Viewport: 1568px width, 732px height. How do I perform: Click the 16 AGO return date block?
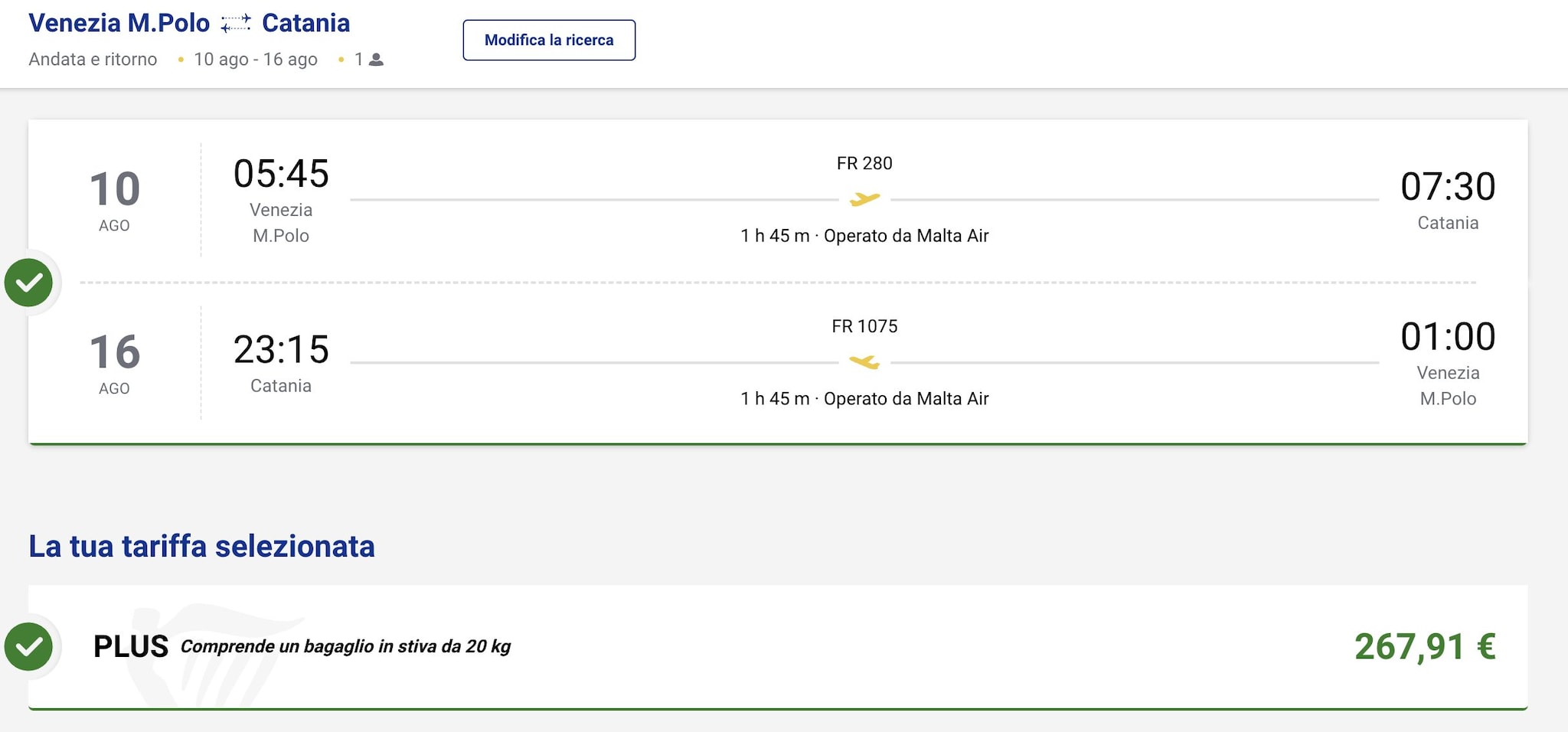(115, 362)
